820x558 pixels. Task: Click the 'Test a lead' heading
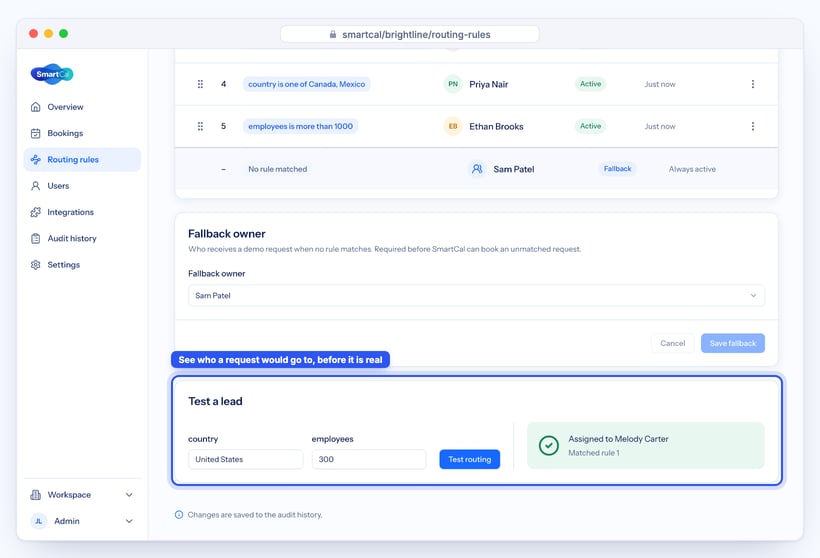[215, 401]
